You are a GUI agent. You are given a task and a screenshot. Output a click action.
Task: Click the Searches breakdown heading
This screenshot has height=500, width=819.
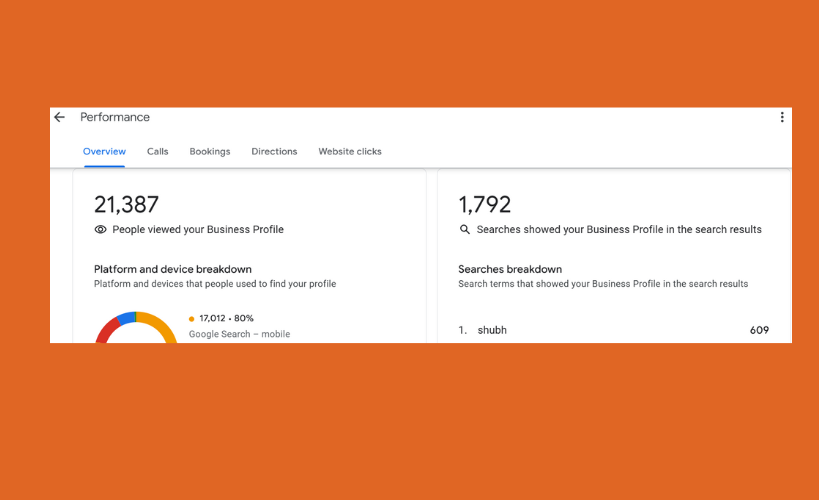510,269
